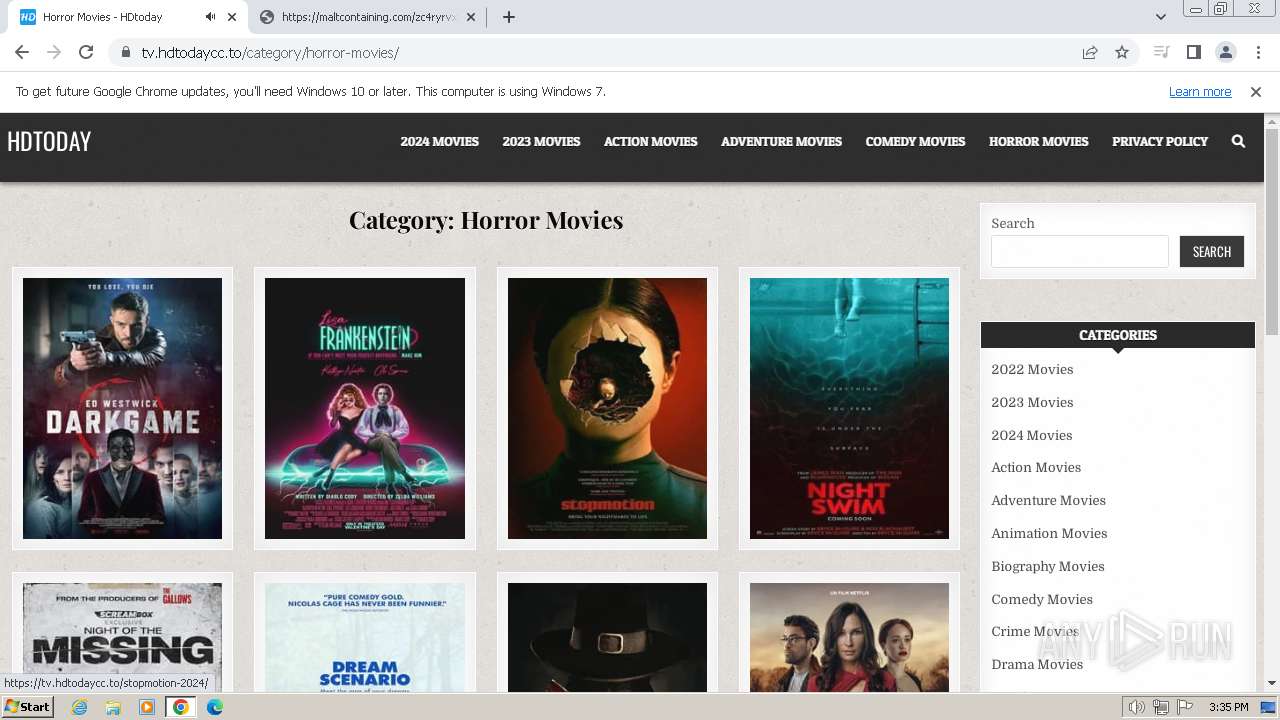Image resolution: width=1280 pixels, height=720 pixels.
Task: Focus the sidebar Search text field
Action: click(1080, 251)
